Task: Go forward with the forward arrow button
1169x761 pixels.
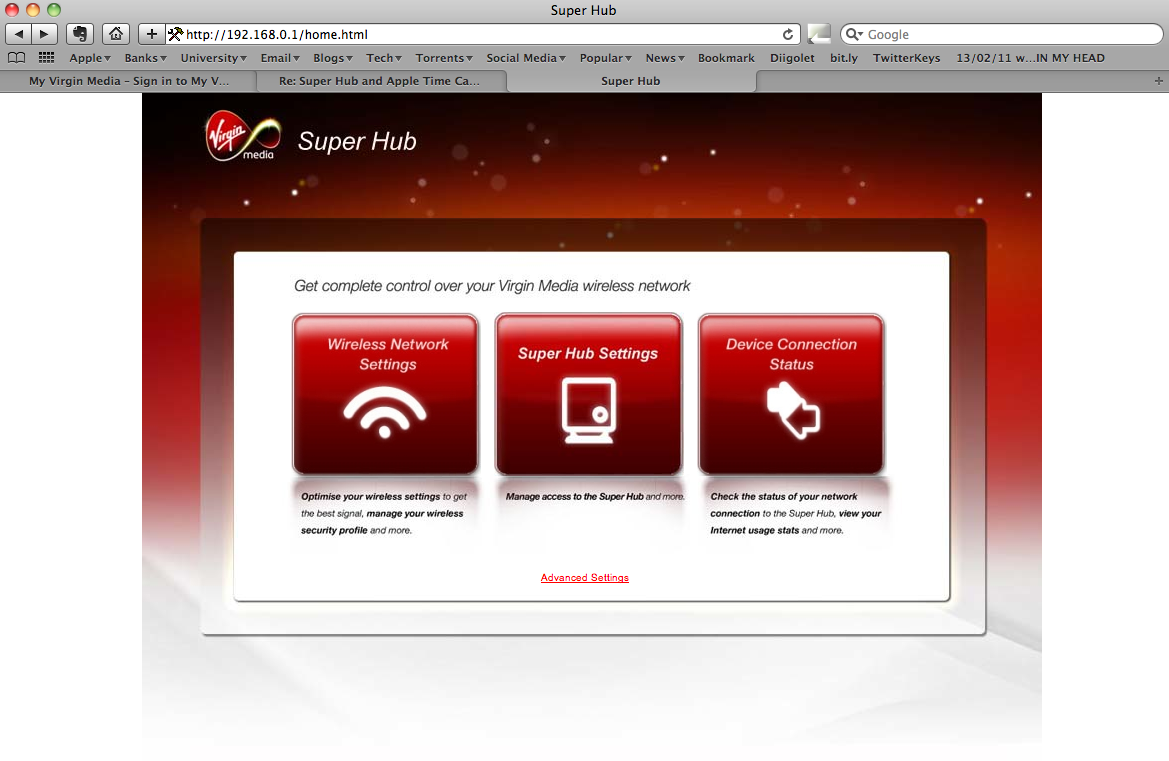Action: click(x=45, y=34)
